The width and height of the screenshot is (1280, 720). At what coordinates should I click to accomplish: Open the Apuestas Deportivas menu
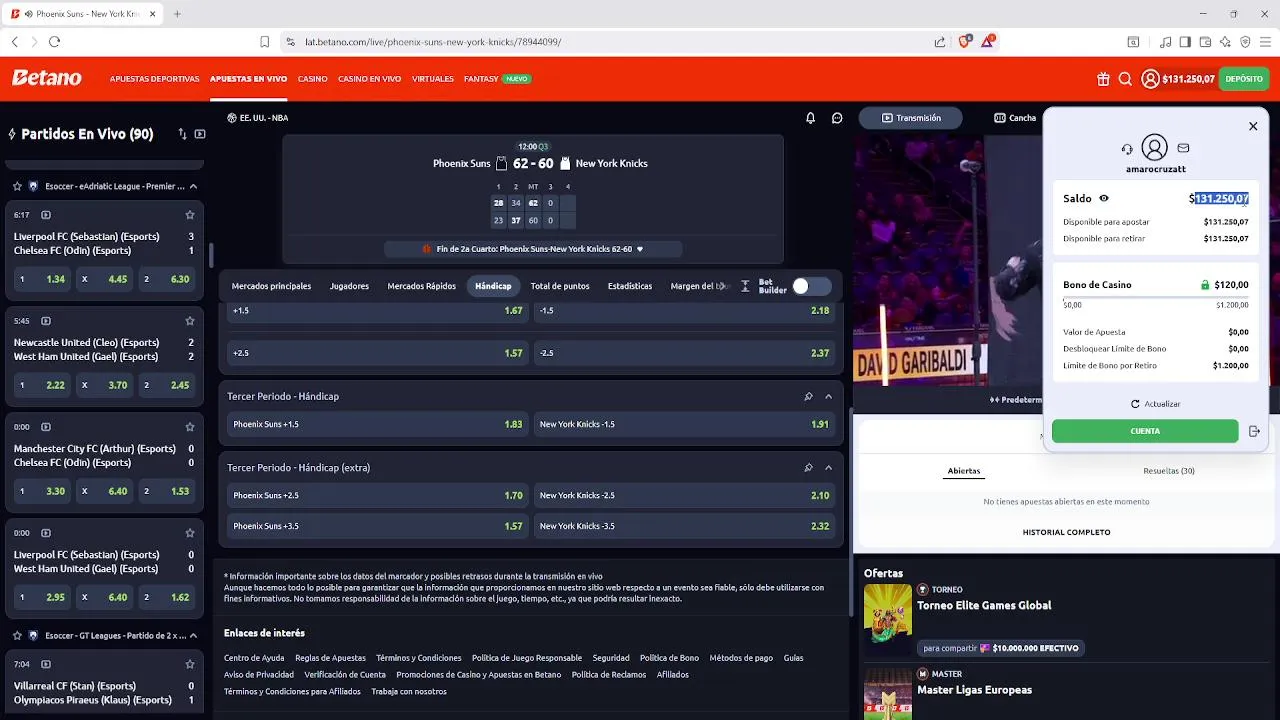(155, 79)
